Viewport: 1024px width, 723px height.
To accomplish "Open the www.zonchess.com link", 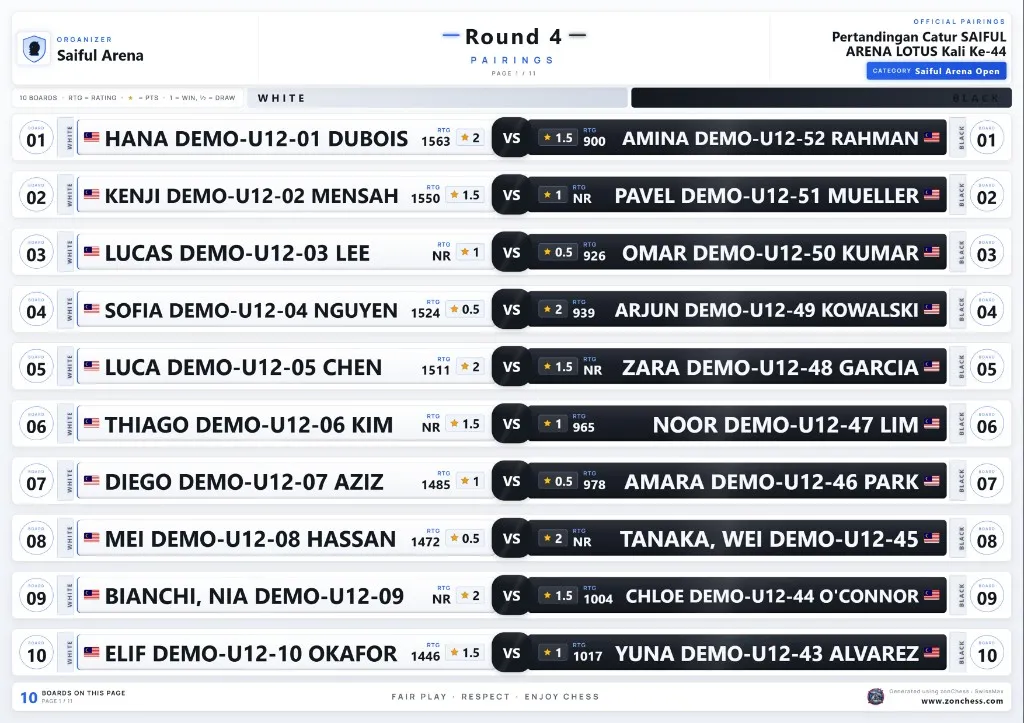I will point(962,701).
